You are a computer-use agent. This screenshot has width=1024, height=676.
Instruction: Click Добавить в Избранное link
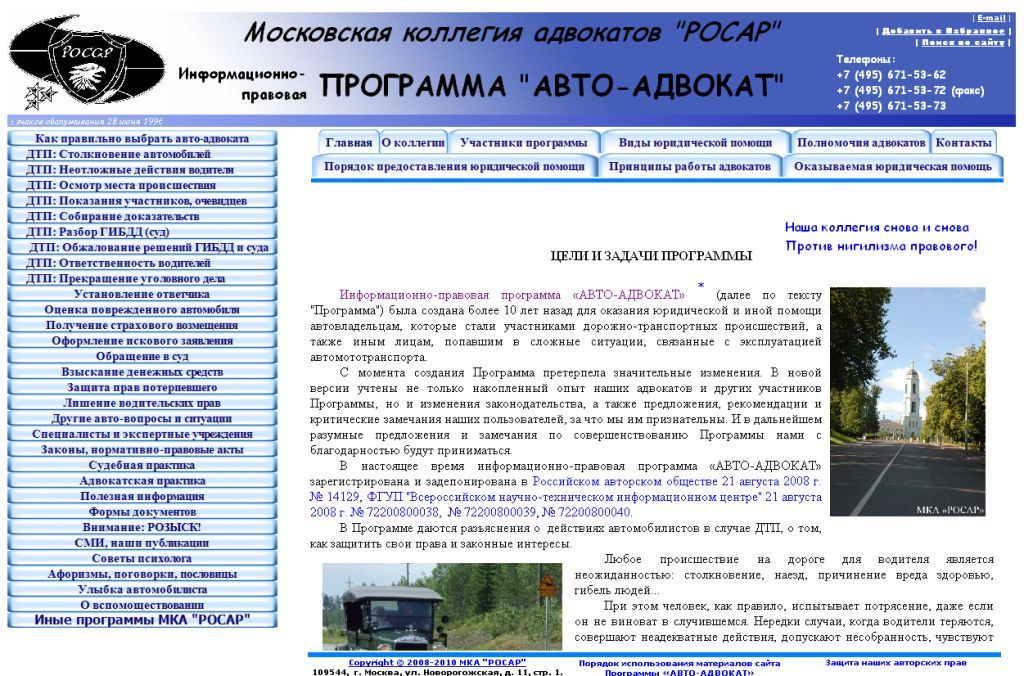point(943,31)
